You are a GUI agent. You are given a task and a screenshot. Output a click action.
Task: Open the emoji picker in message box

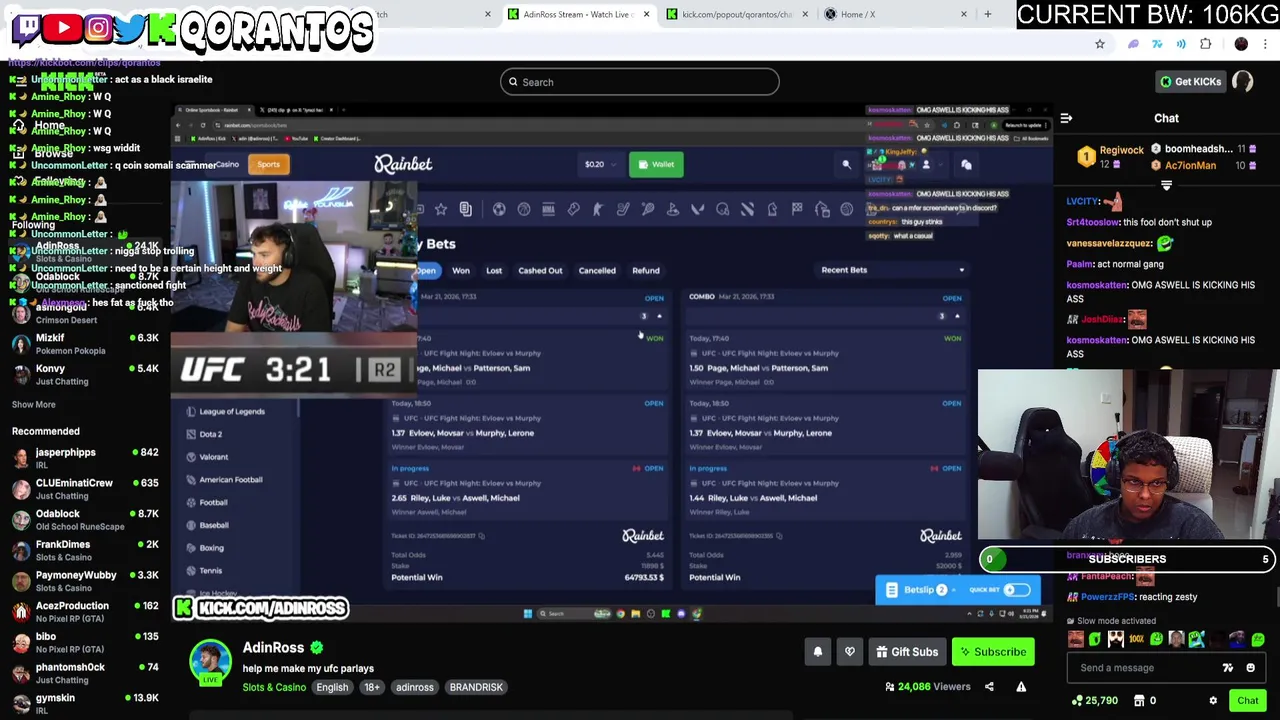1250,668
